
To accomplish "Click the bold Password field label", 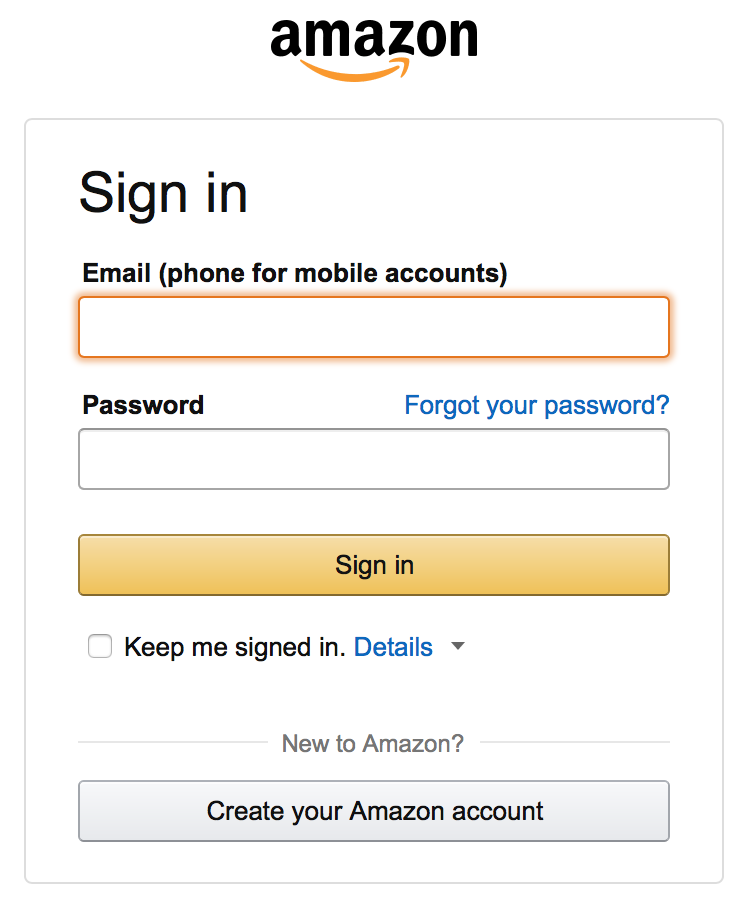I will [143, 405].
